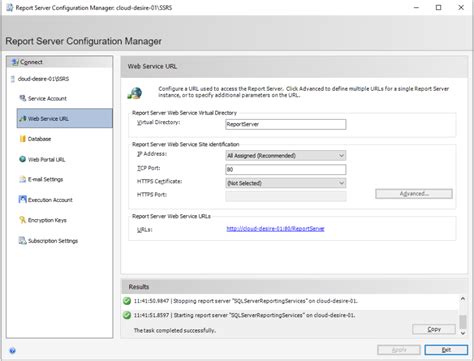Click the Apply button
Viewport: 474px width, 361px height.
[399, 350]
